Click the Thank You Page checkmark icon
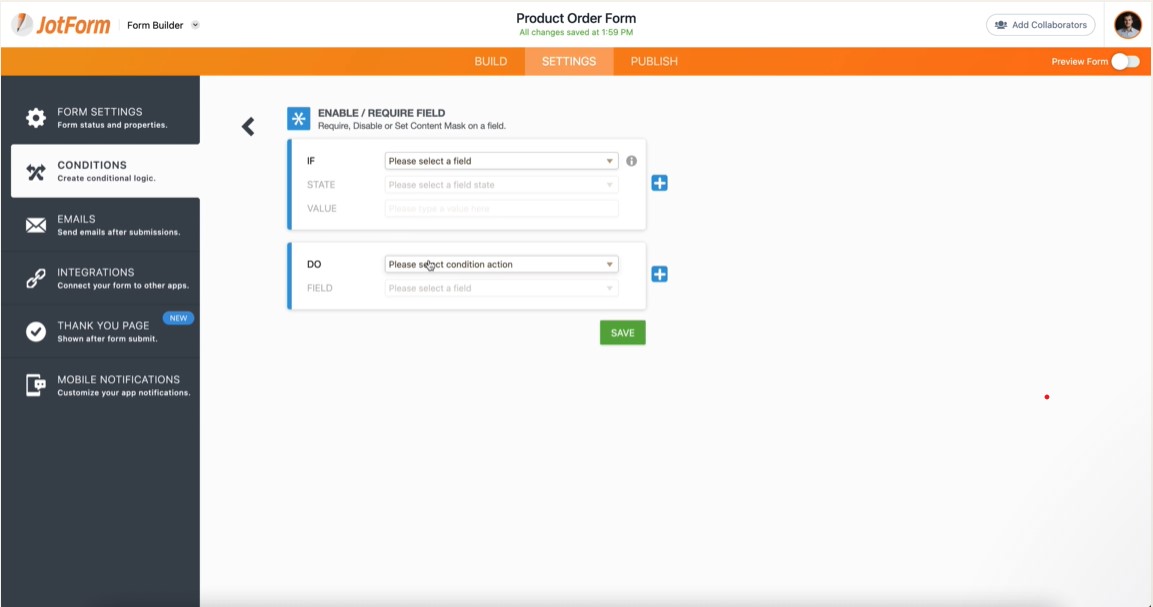 pos(35,332)
